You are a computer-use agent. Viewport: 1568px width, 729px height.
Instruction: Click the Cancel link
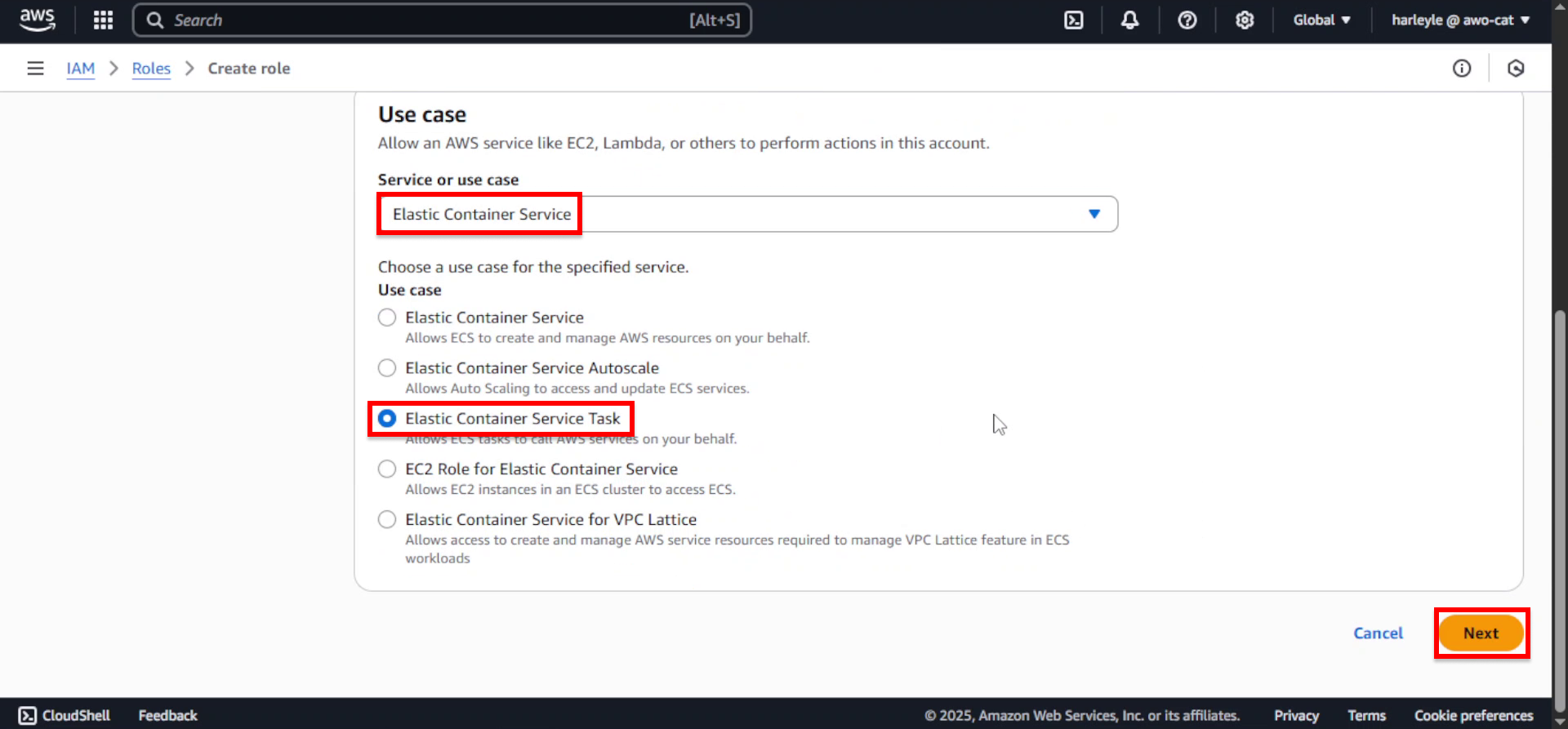pos(1378,633)
